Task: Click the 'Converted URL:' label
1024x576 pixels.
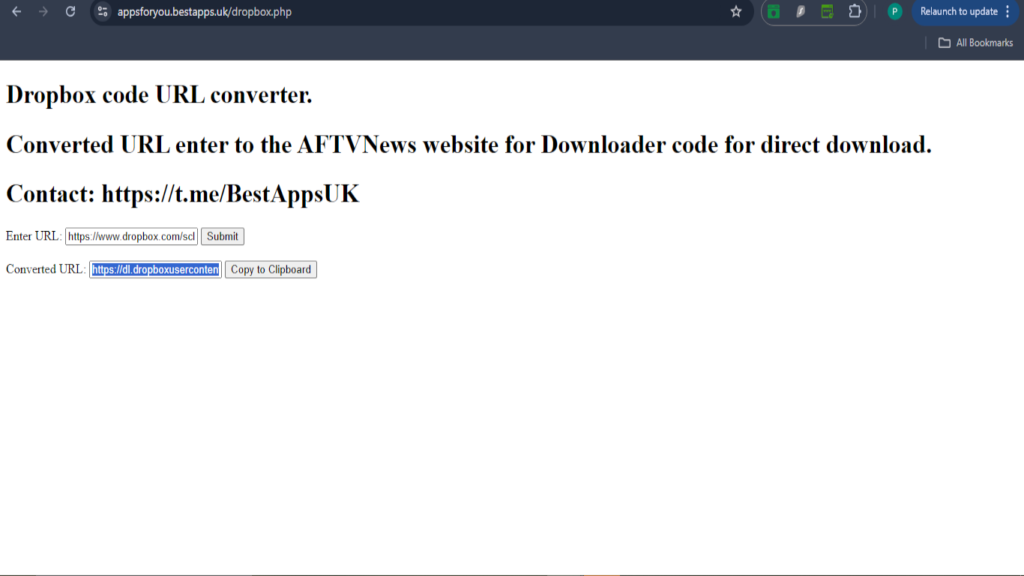Action: coord(46,270)
